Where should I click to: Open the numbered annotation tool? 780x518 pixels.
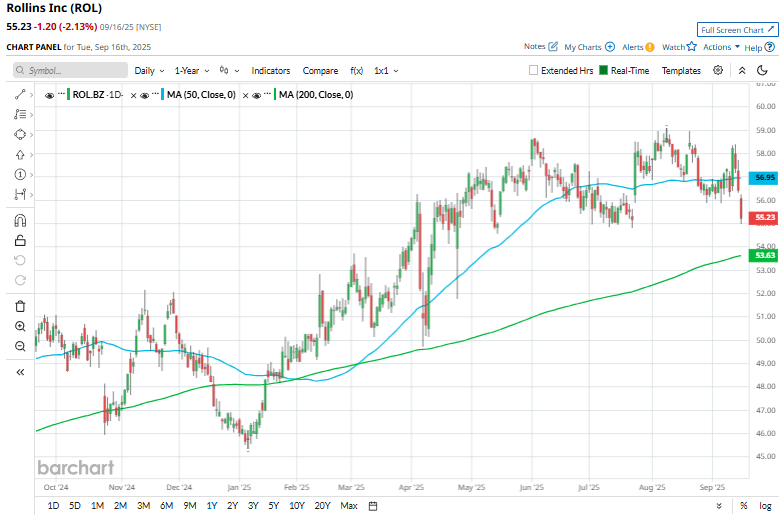20,175
